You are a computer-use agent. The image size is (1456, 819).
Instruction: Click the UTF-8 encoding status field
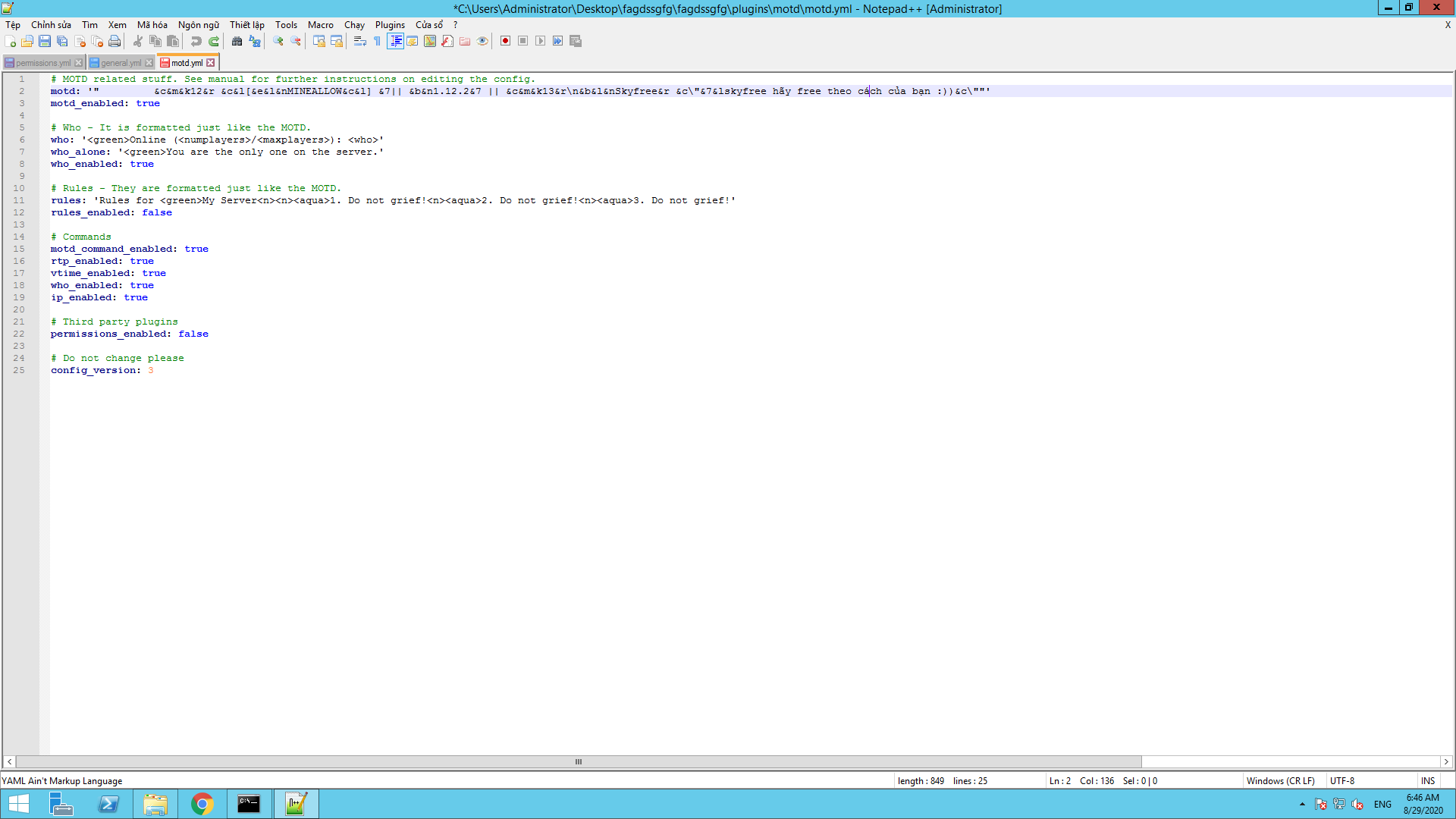click(x=1341, y=780)
